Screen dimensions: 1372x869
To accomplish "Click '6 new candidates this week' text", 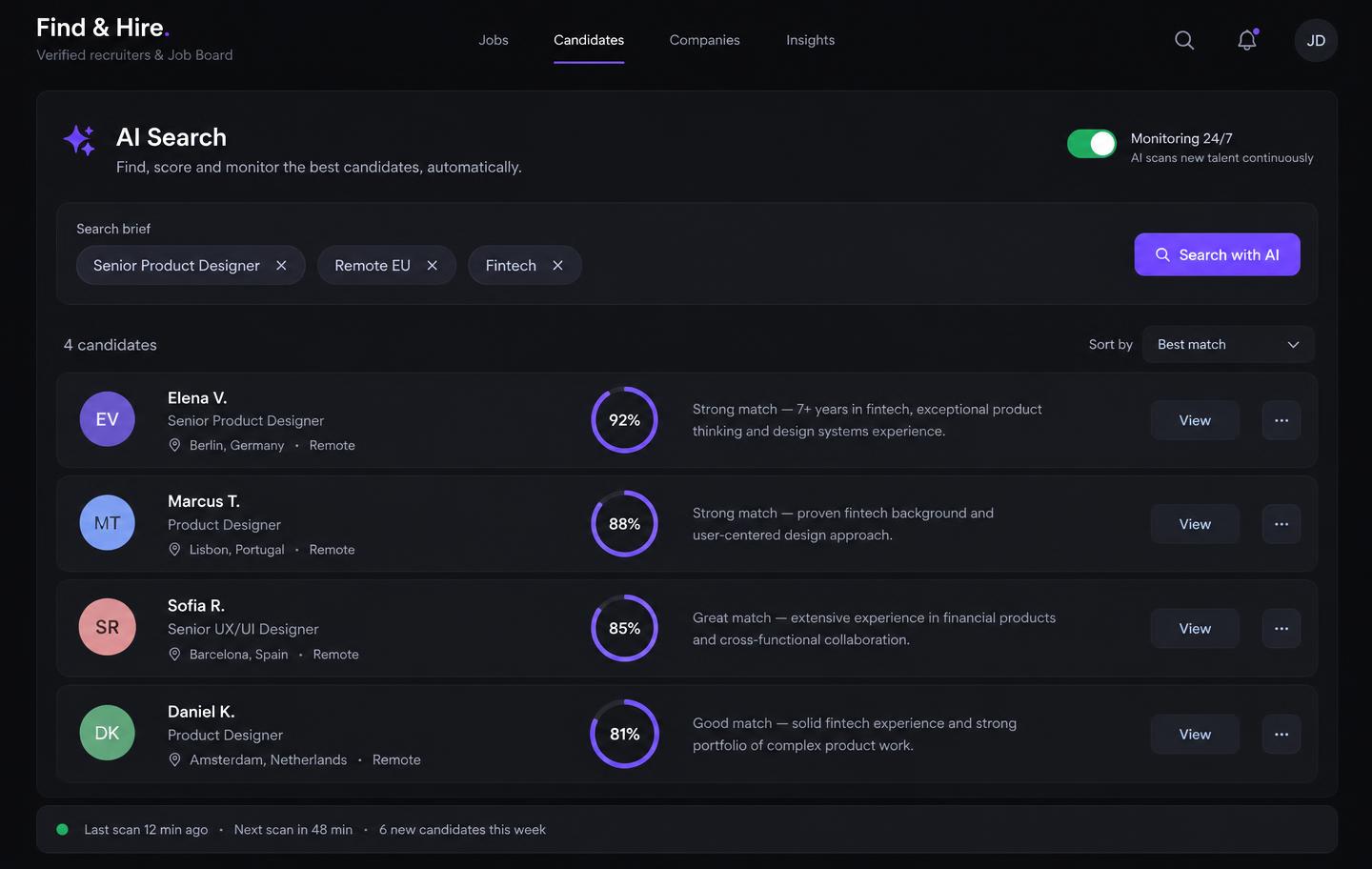I will coord(462,830).
